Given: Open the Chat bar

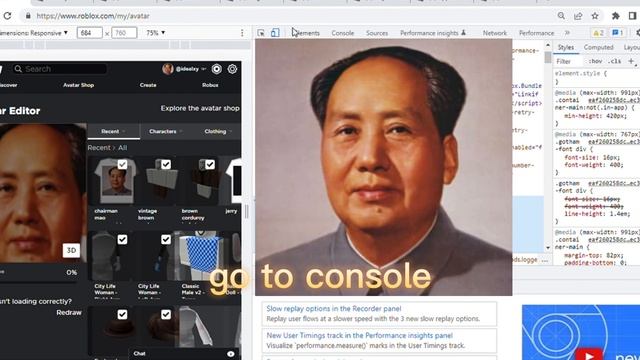Looking at the screenshot, I should (x=185, y=354).
